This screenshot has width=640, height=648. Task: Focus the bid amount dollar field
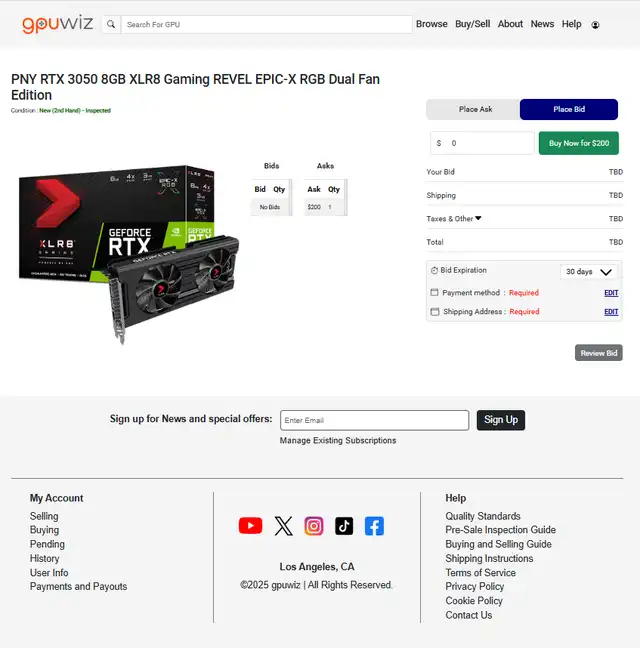click(x=482, y=143)
